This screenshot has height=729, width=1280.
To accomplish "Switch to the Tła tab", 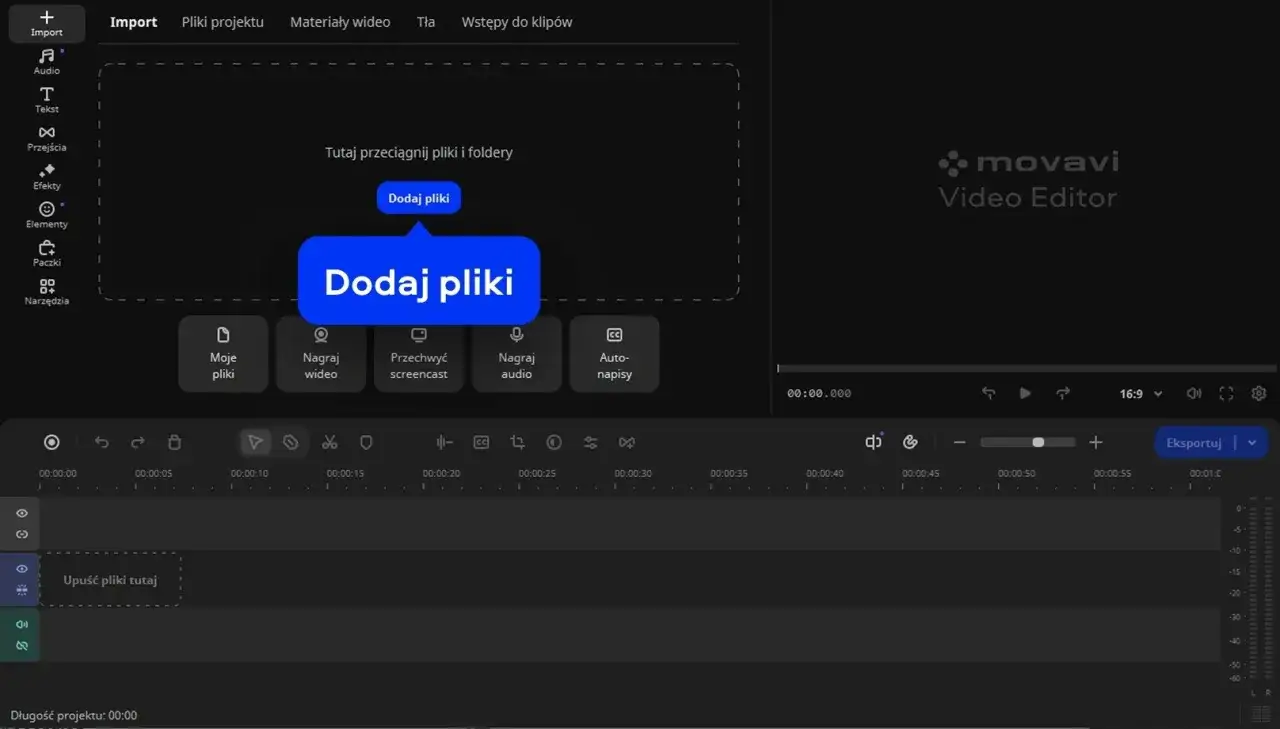I will 425,21.
